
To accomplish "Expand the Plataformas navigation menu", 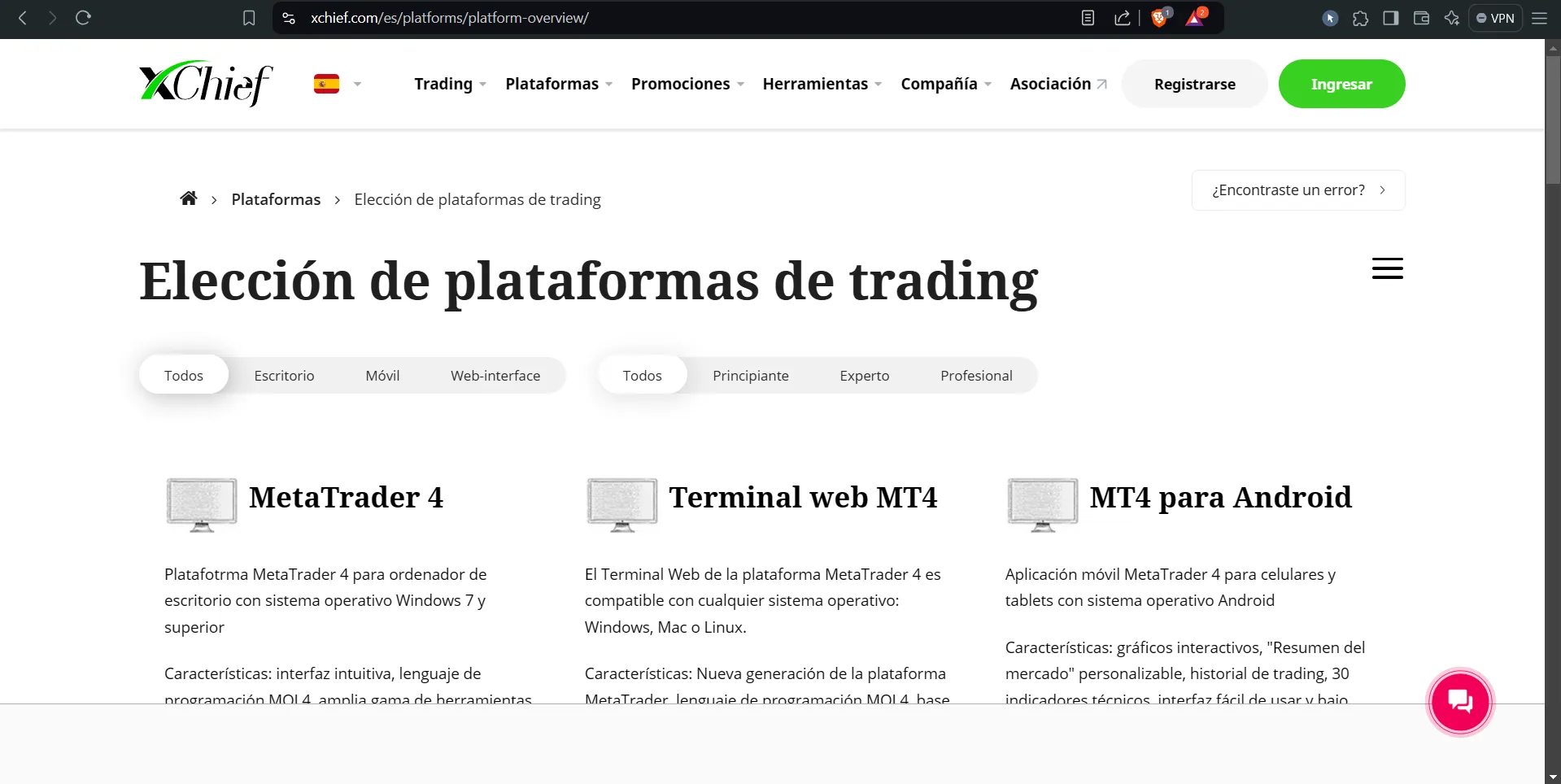I will [559, 84].
